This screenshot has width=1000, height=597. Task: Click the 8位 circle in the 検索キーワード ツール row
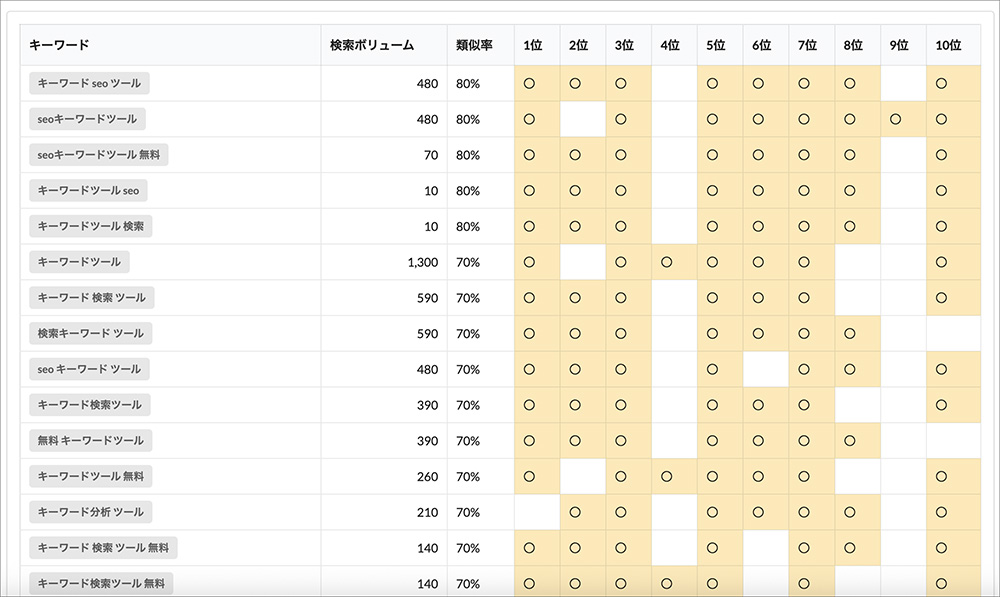click(849, 333)
